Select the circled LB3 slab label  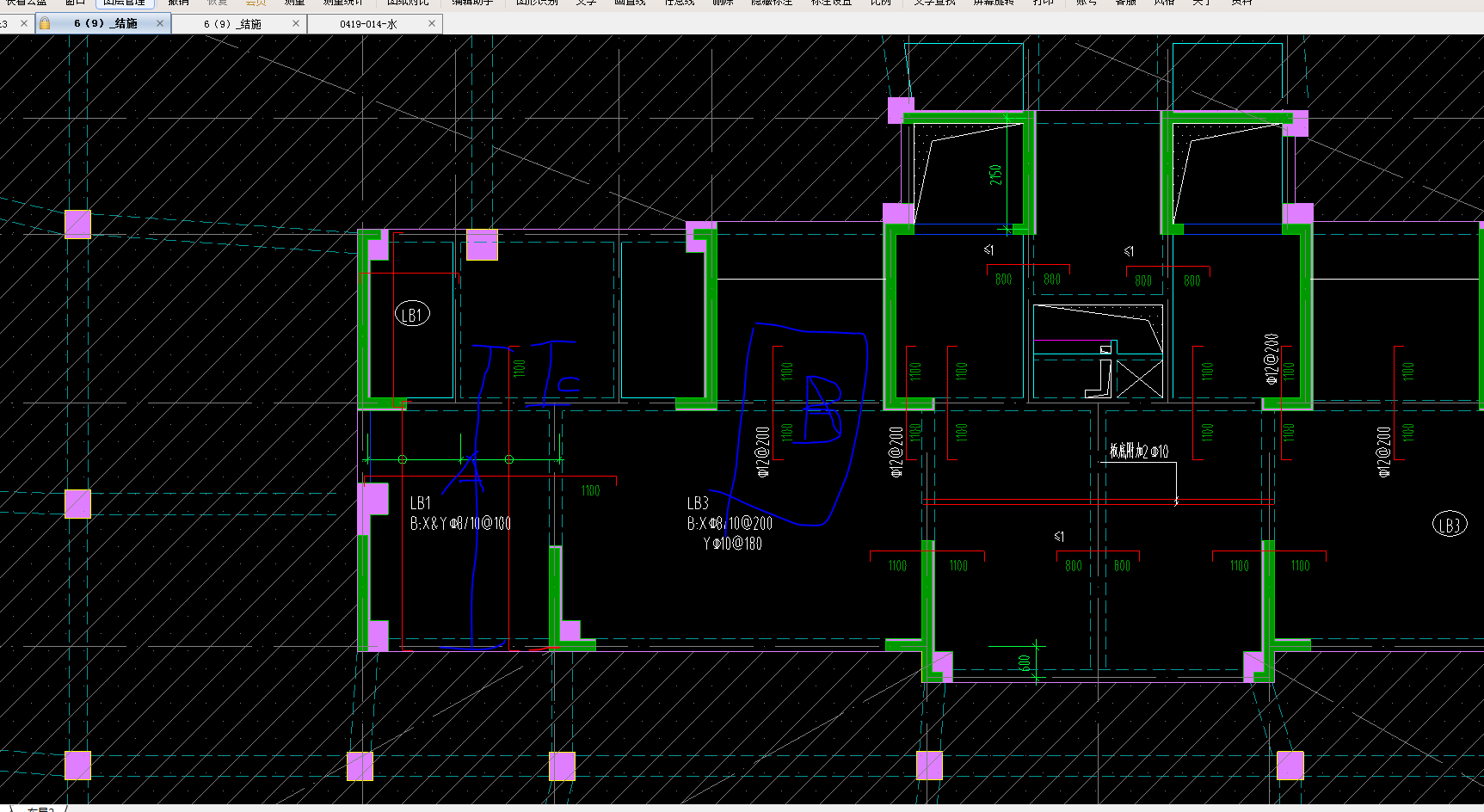pyautogui.click(x=1450, y=525)
